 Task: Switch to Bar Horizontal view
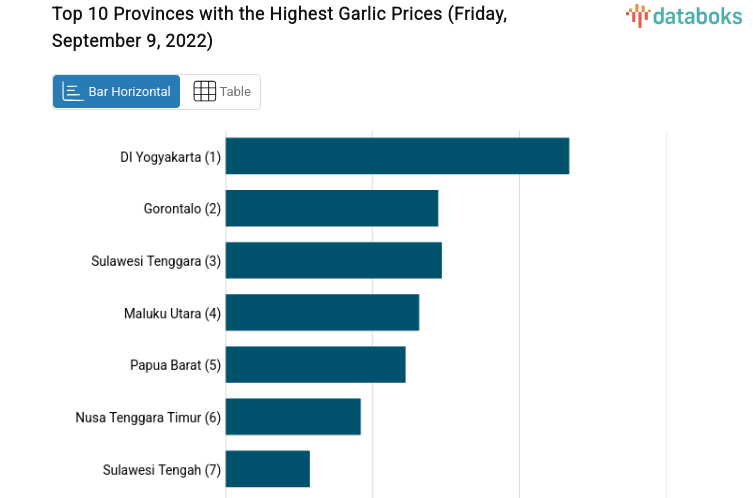(x=117, y=92)
